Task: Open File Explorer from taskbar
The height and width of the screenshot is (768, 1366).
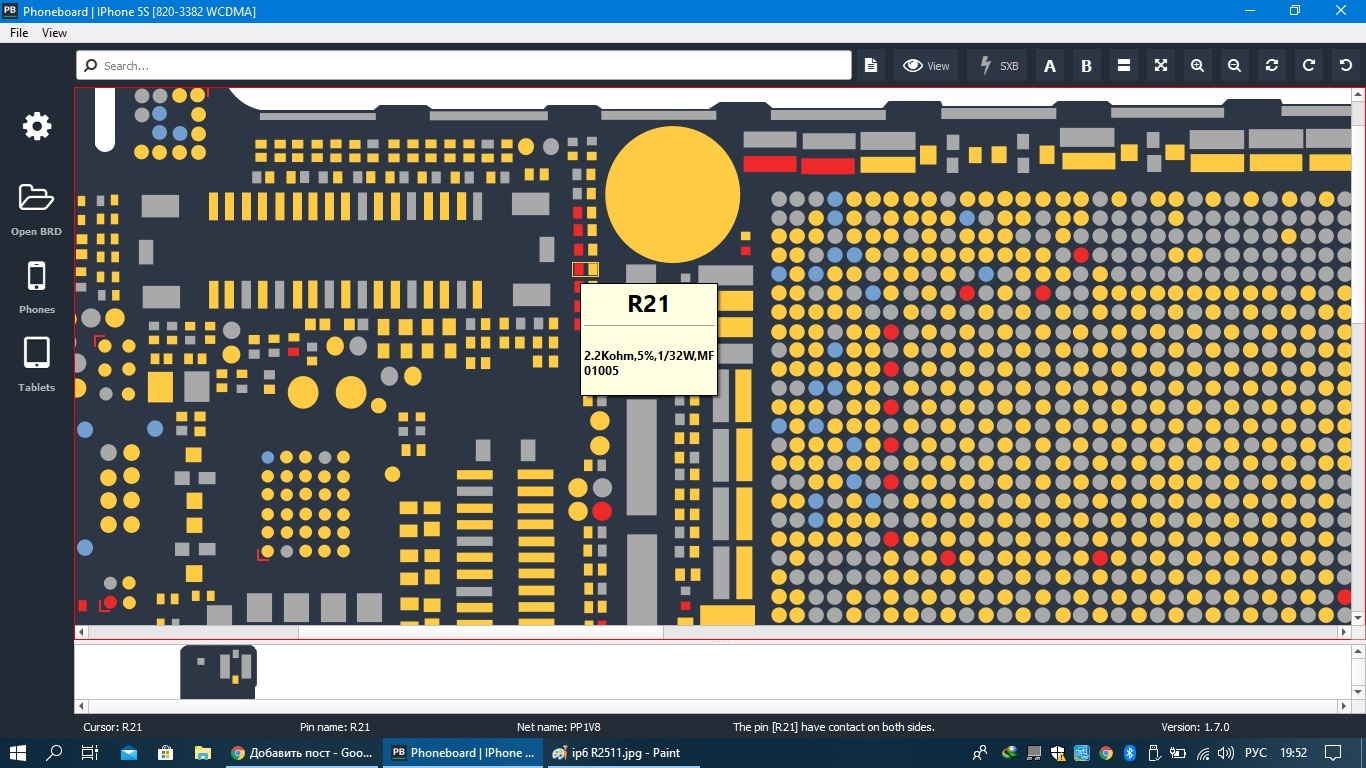Action: 203,753
